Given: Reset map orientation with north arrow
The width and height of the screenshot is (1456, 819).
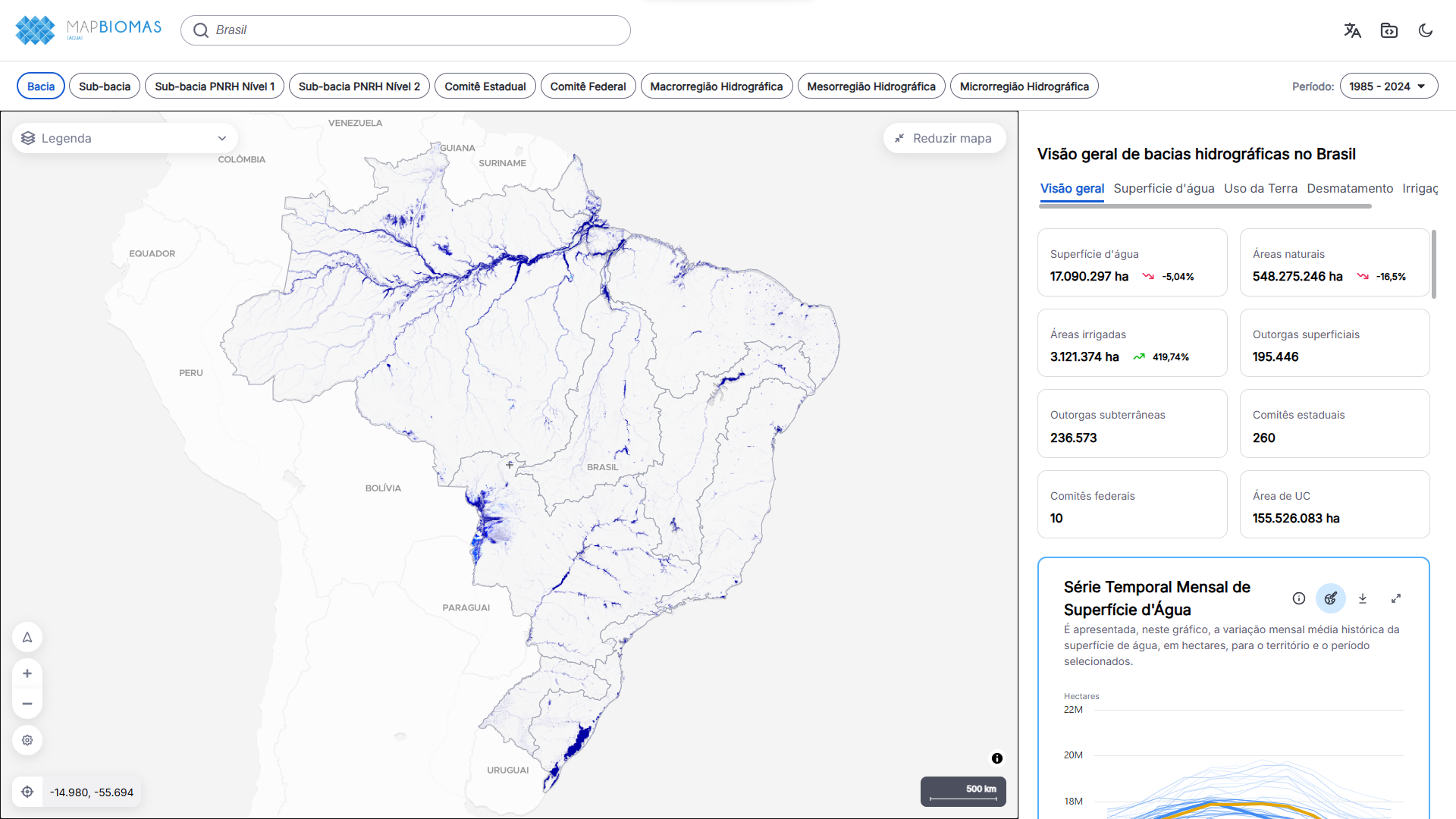Looking at the screenshot, I should coord(27,637).
